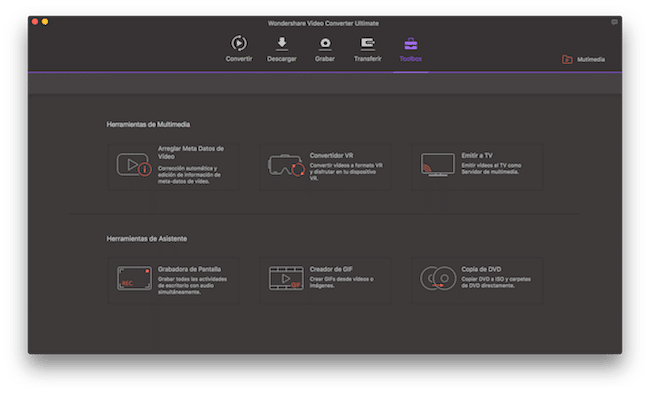Open the Convertir tab icon
The image size is (650, 394).
click(239, 43)
